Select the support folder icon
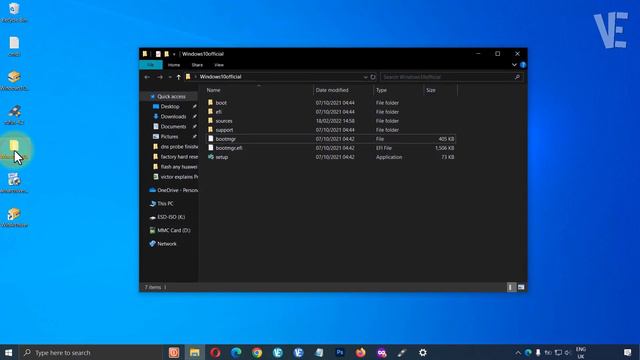Viewport: 640px width, 360px height. [x=210, y=130]
